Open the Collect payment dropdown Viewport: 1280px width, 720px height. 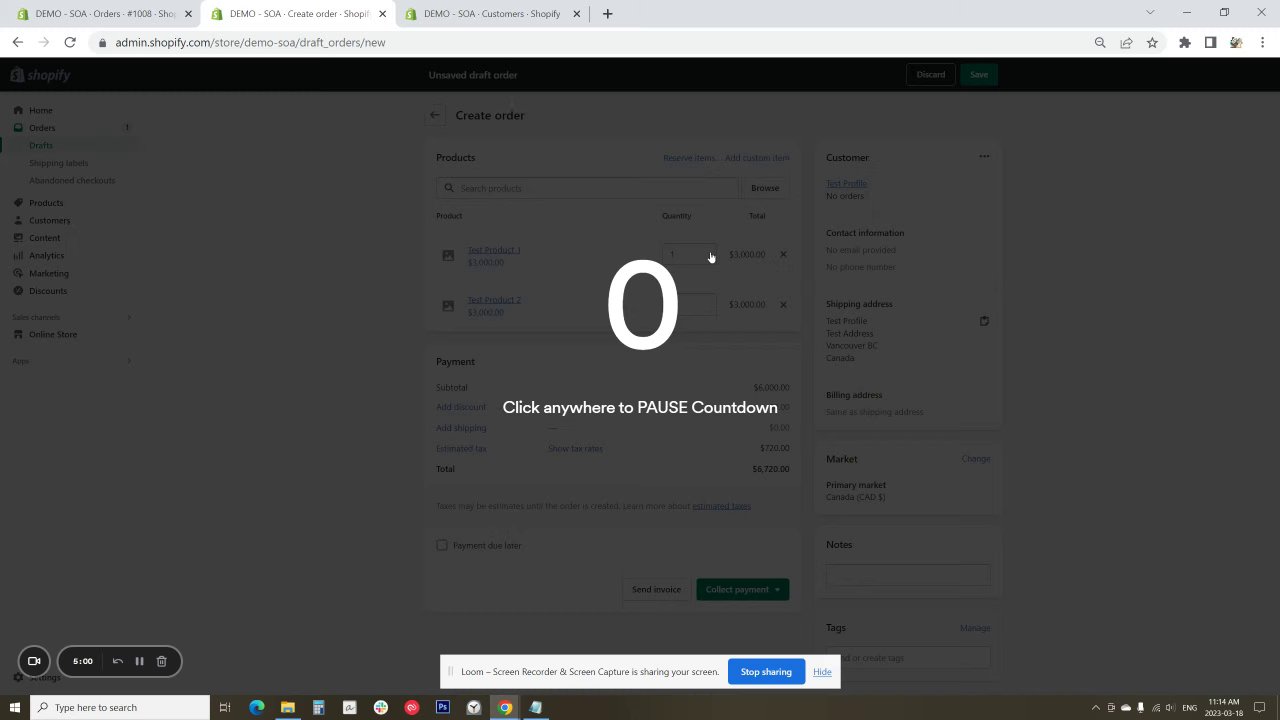point(742,589)
